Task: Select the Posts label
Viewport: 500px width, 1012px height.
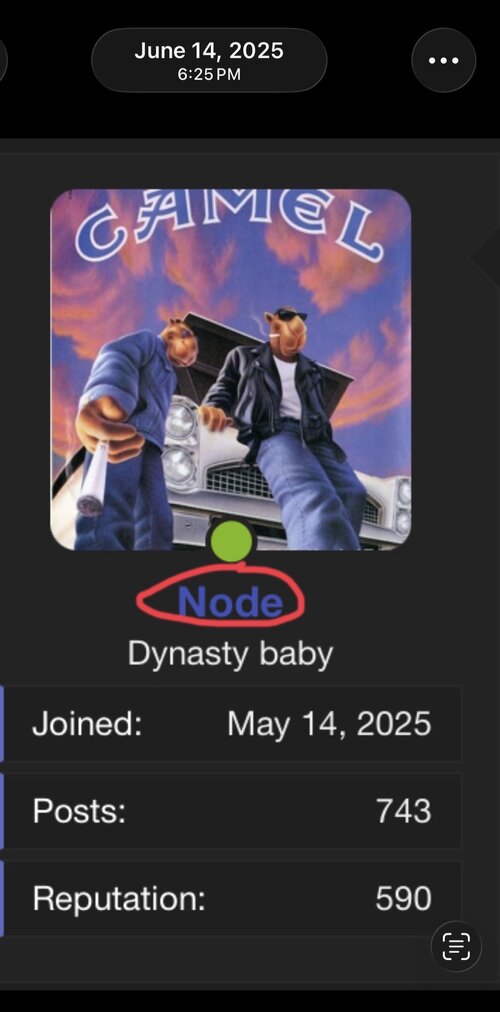Action: 79,811
